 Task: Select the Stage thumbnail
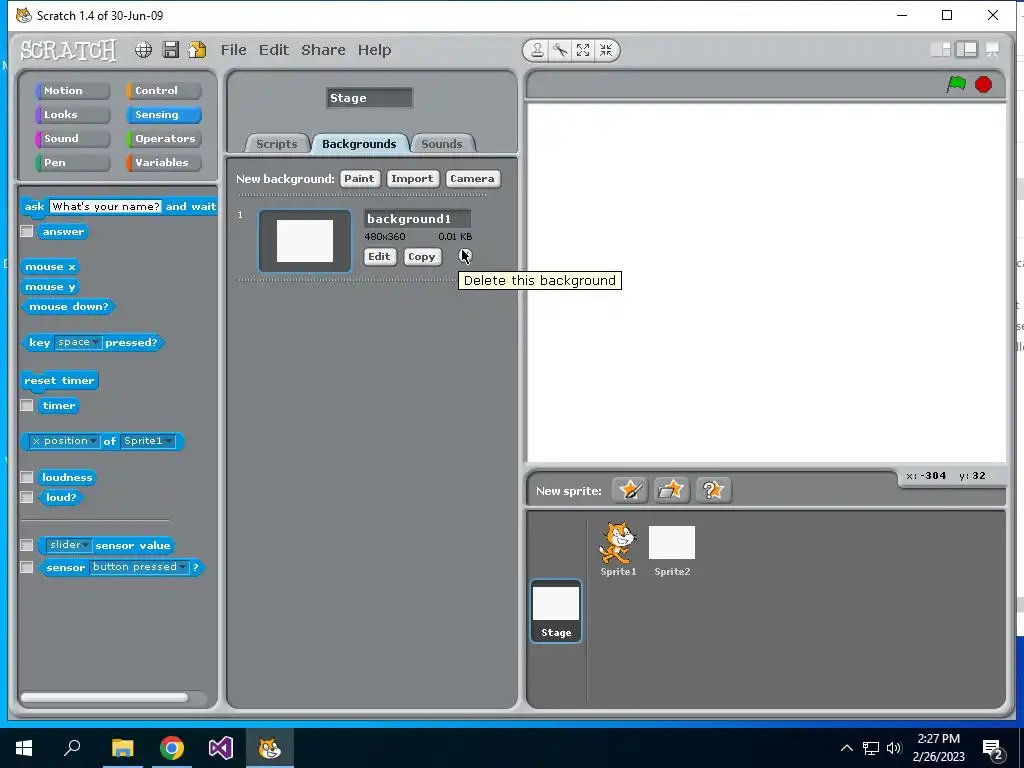tap(556, 611)
